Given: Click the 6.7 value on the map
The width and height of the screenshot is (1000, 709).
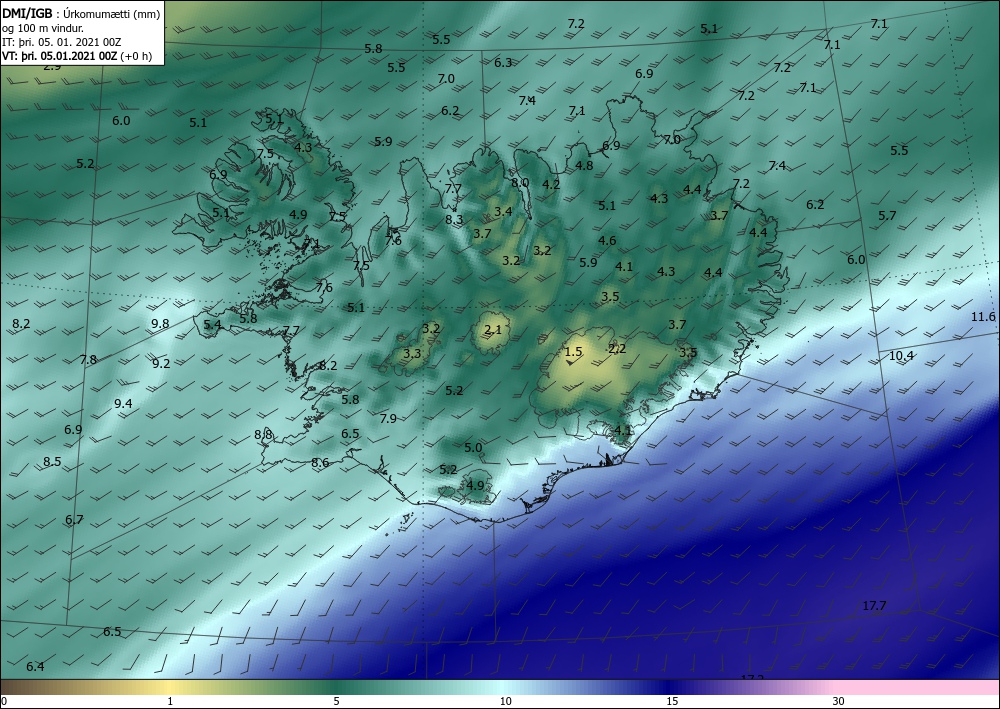Looking at the screenshot, I should point(74,520).
